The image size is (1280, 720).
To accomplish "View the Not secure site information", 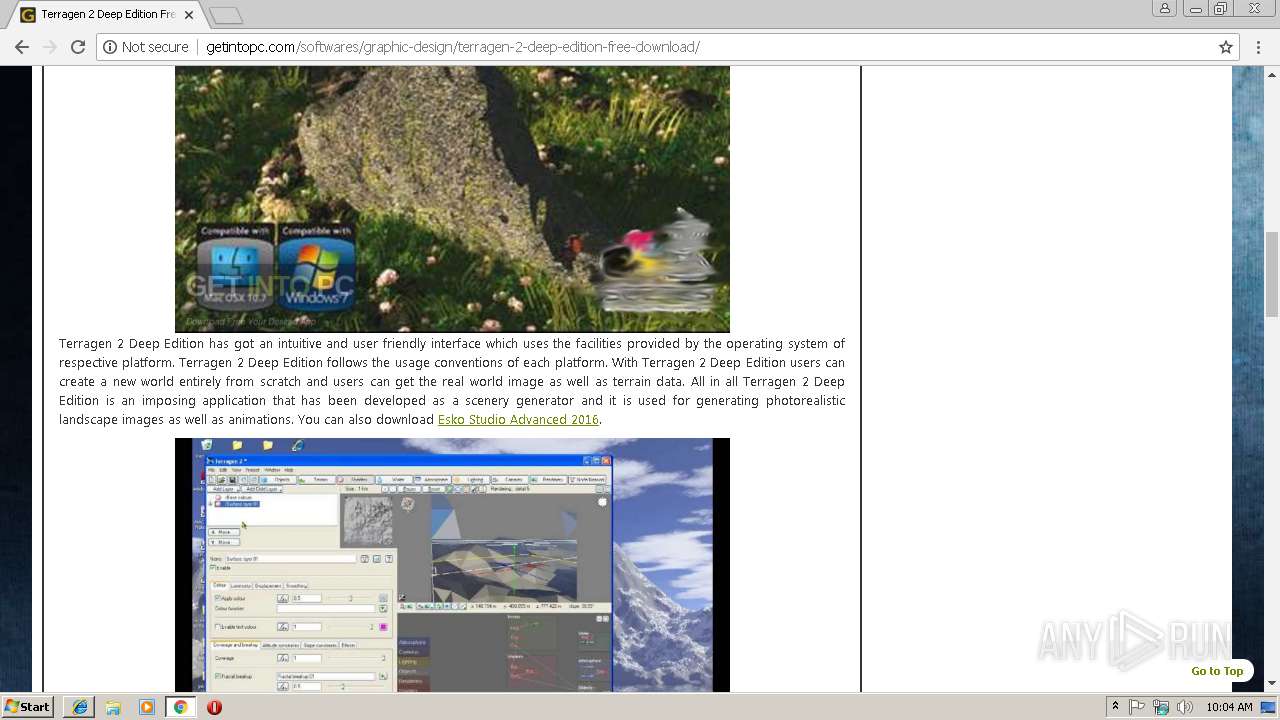I will (x=146, y=47).
